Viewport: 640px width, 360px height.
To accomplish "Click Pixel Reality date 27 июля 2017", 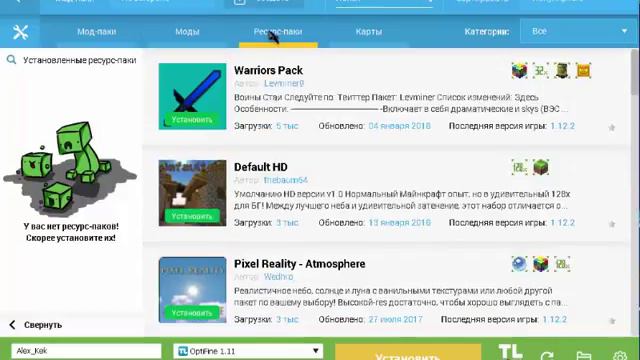I will pyautogui.click(x=396, y=320).
